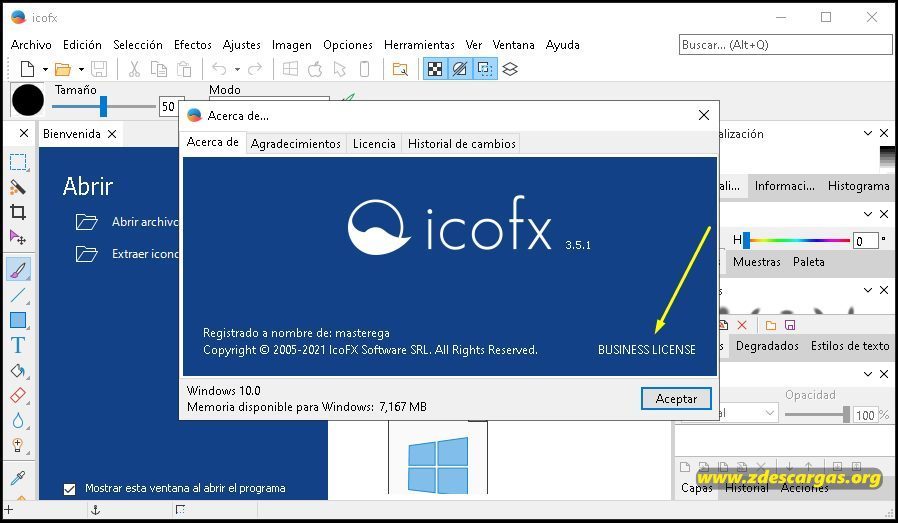Screen dimensions: 898x523
Task: Select the Eraser tool
Action: [18, 395]
